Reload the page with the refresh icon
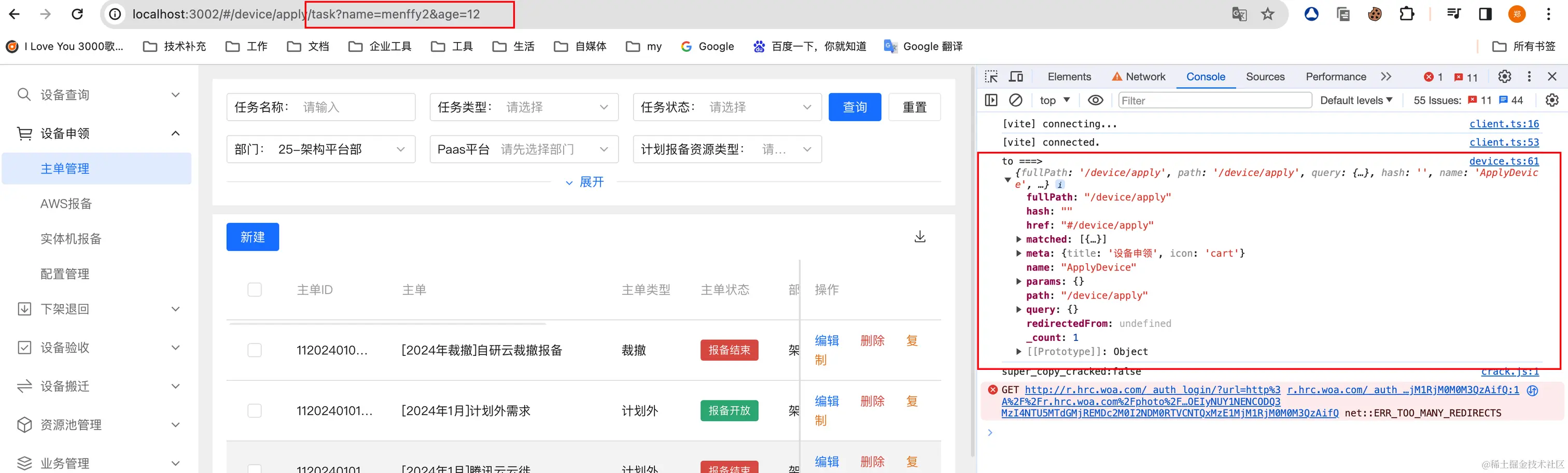Viewport: 1568px width, 473px height. (77, 14)
